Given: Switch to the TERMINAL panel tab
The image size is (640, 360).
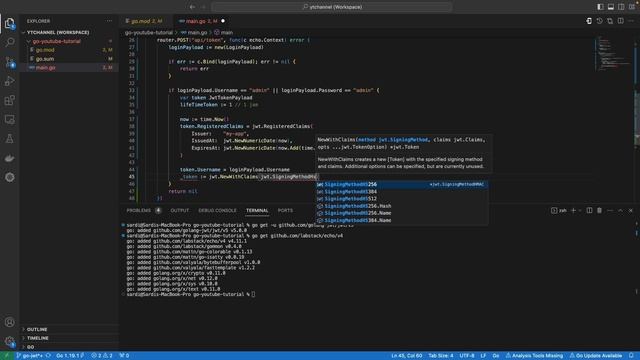Looking at the screenshot, I should [x=257, y=211].
